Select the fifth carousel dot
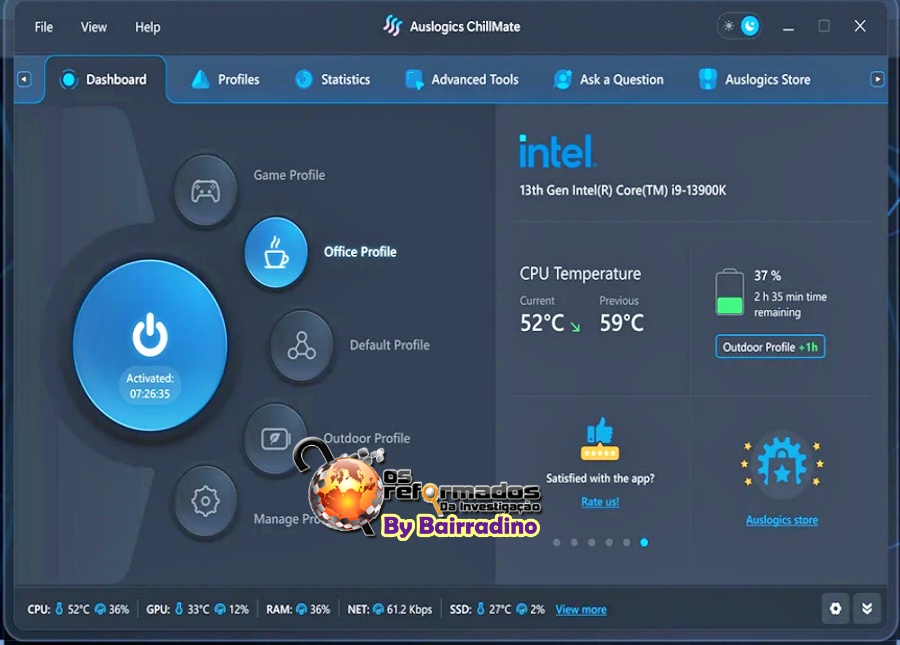 click(627, 542)
